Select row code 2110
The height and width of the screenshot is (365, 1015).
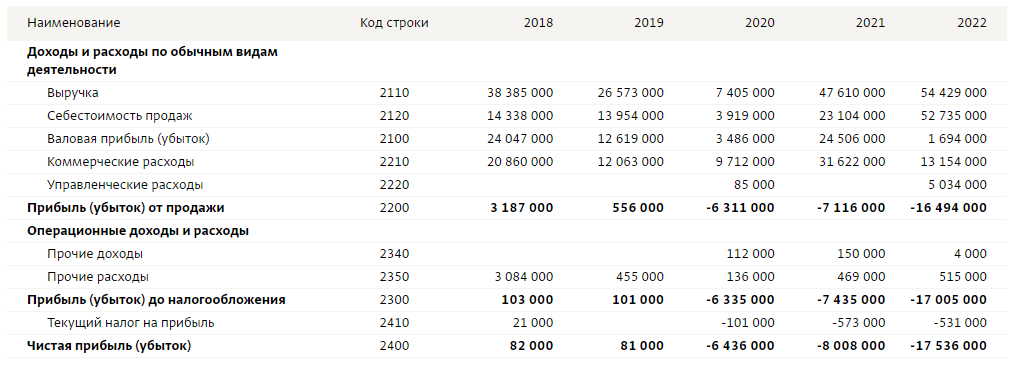click(x=394, y=93)
